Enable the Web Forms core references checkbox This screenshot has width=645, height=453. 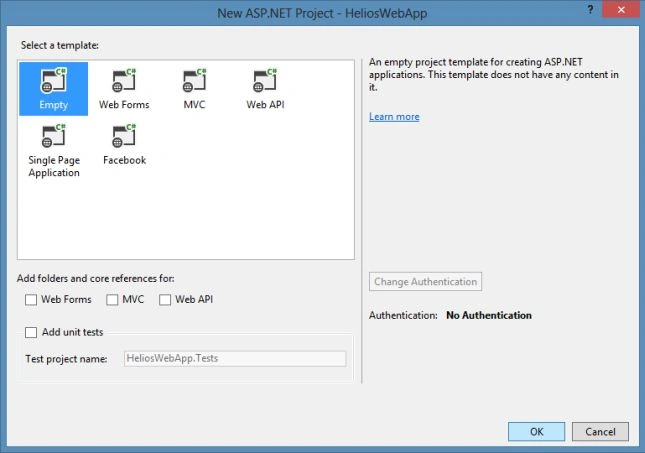(31, 300)
